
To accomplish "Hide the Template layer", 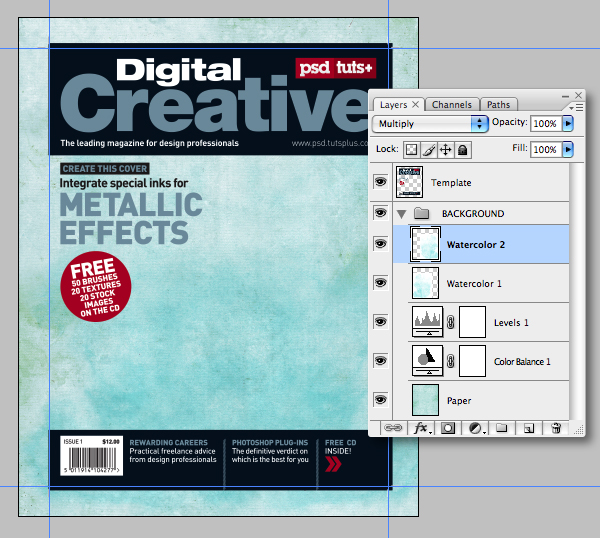I will [380, 182].
